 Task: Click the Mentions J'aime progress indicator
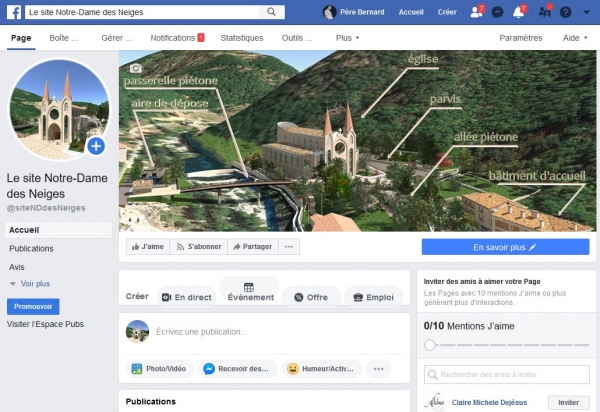(506, 345)
